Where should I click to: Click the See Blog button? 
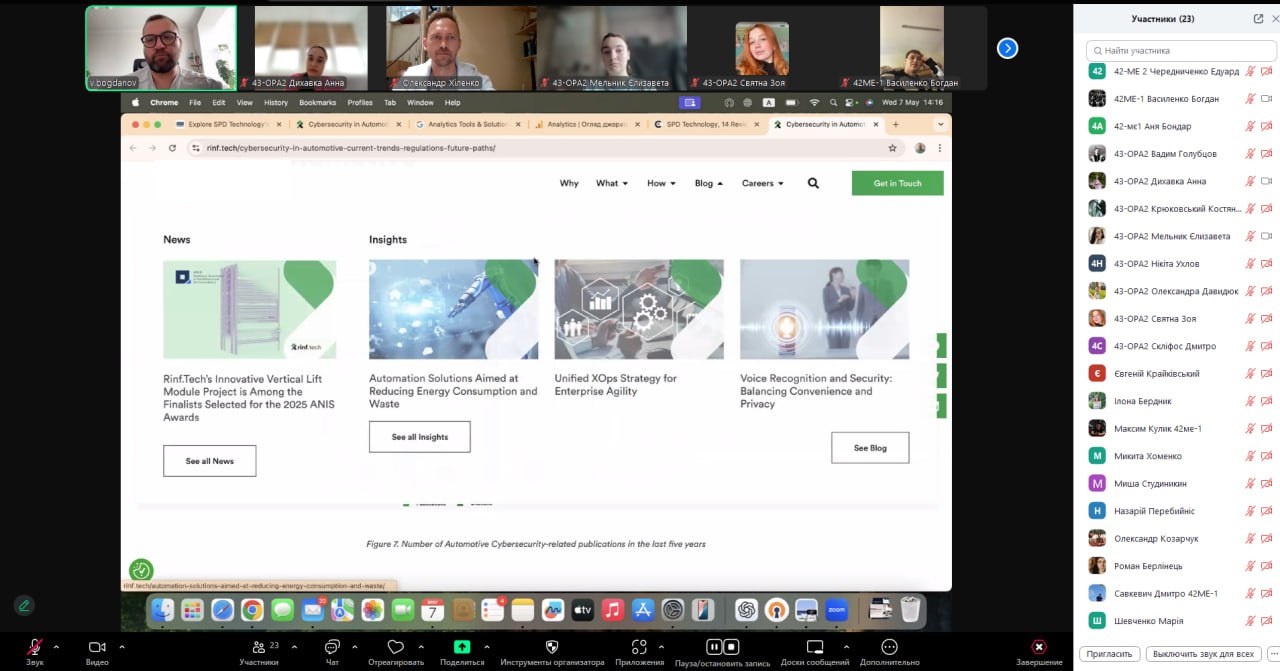tap(870, 448)
